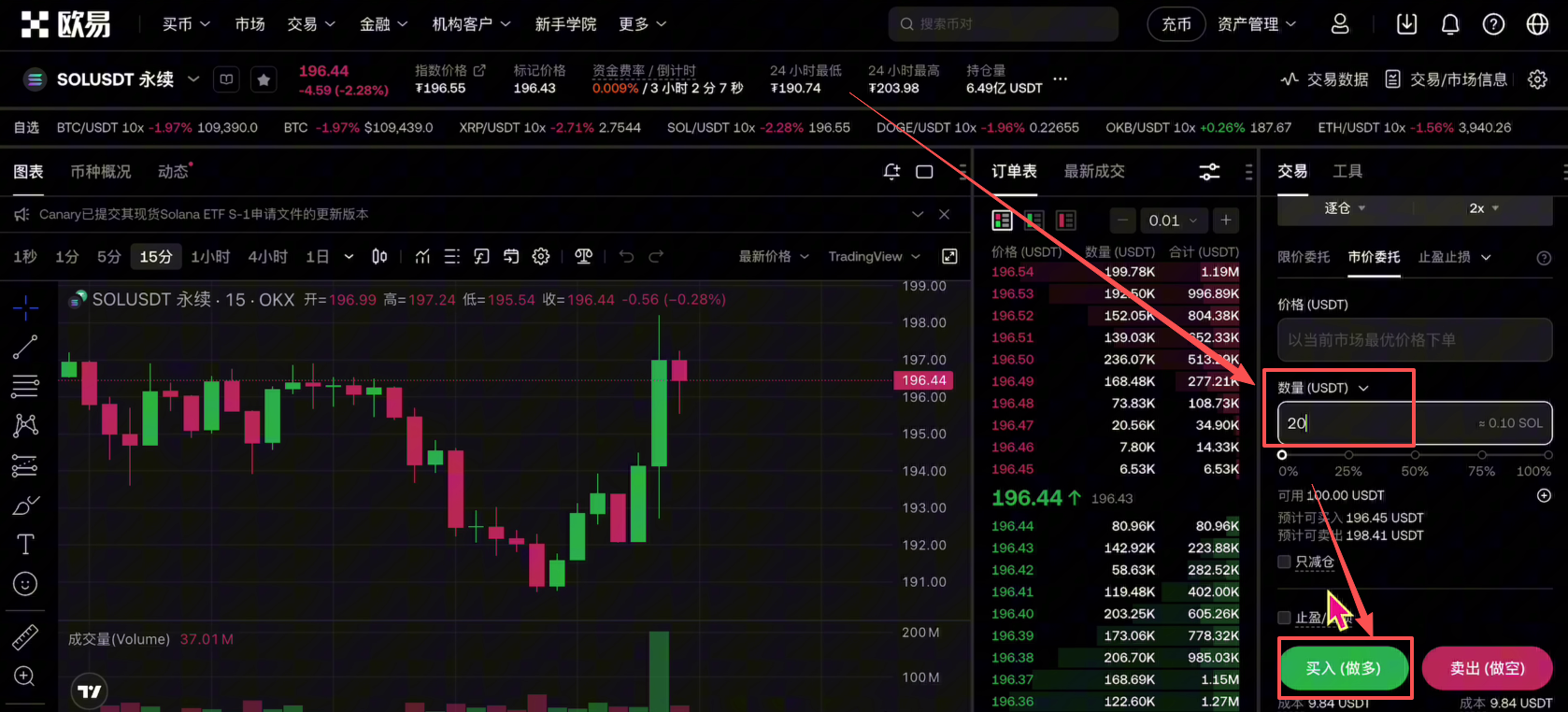Open the chart settings gear icon

[541, 256]
